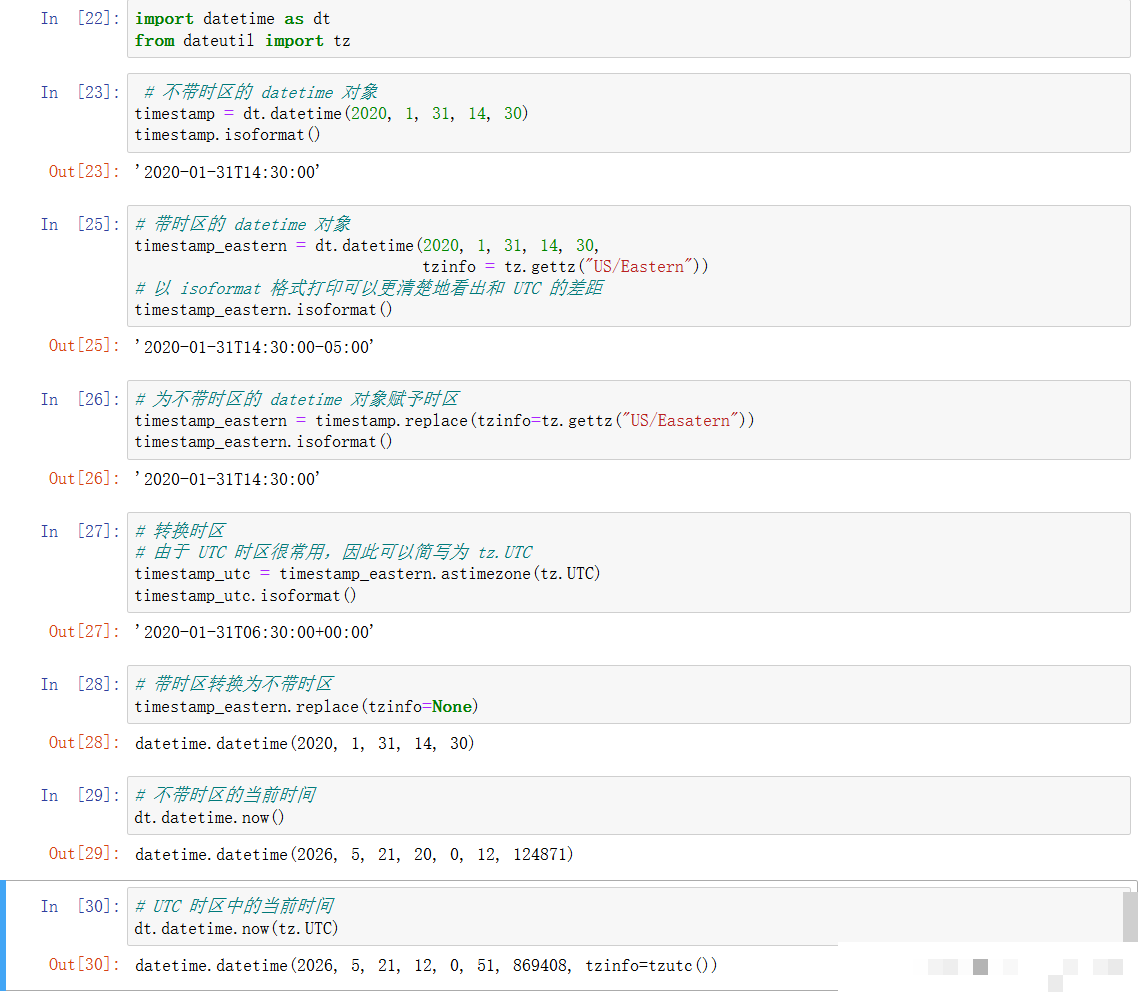Click the In [25] timestamp_eastern code cell
The height and width of the screenshot is (992, 1138).
(x=629, y=266)
